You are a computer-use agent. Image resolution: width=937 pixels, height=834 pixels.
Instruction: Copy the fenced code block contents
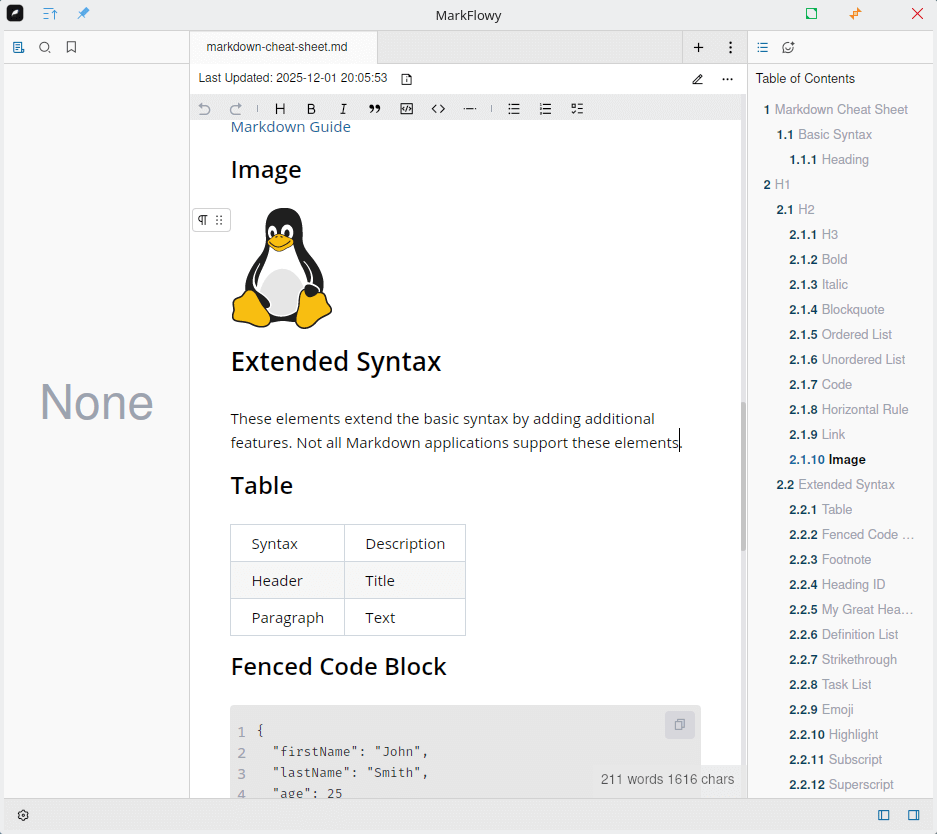click(x=679, y=725)
